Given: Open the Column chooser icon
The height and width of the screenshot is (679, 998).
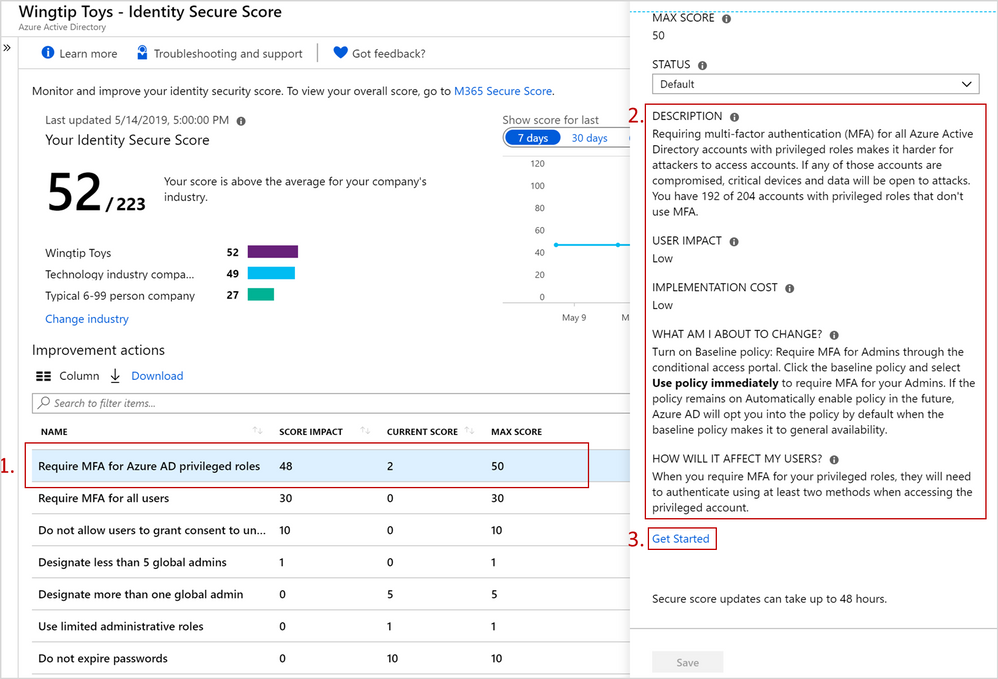Looking at the screenshot, I should point(44,376).
